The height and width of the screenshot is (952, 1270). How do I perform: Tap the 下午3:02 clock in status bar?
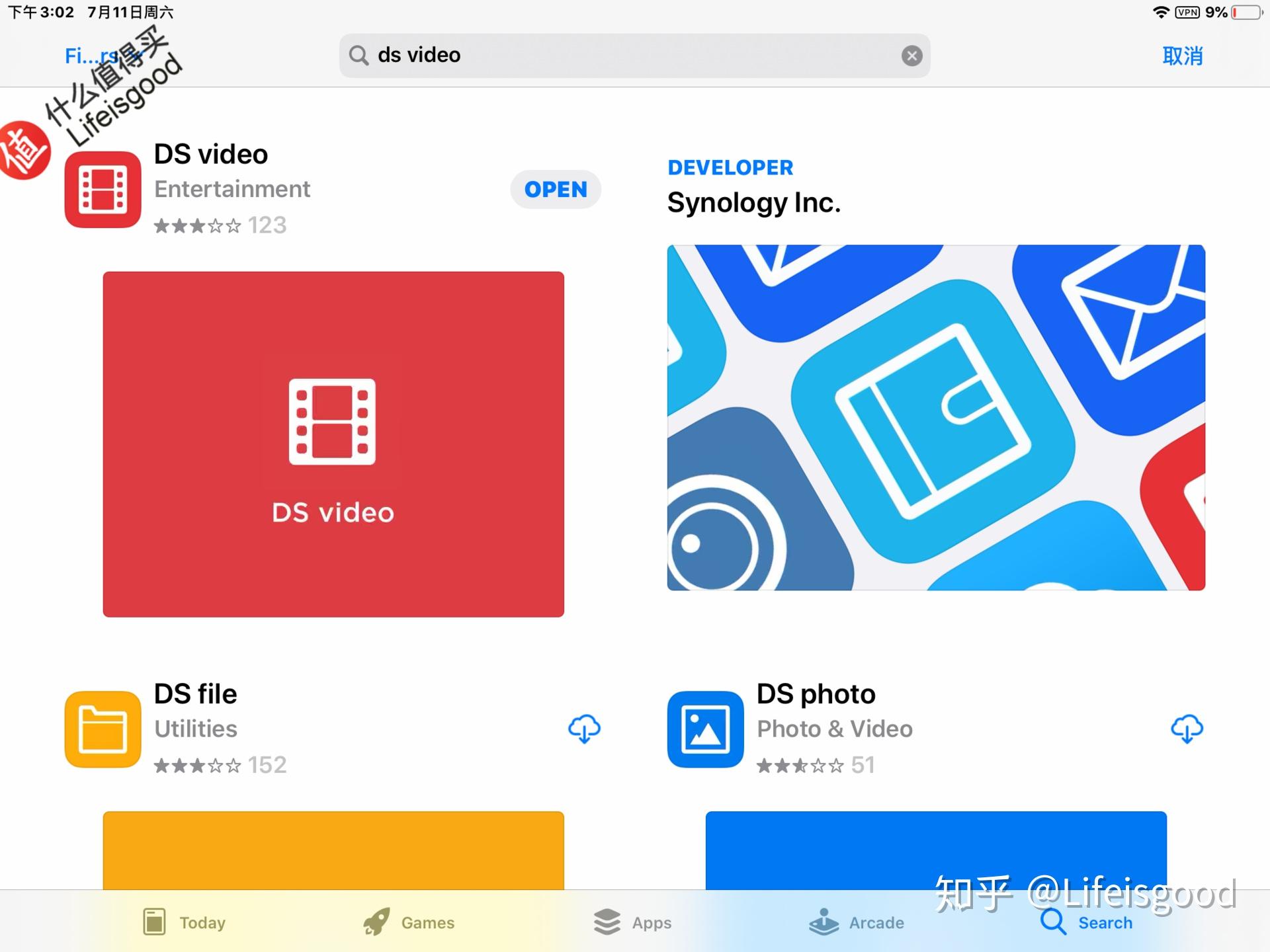(41, 12)
